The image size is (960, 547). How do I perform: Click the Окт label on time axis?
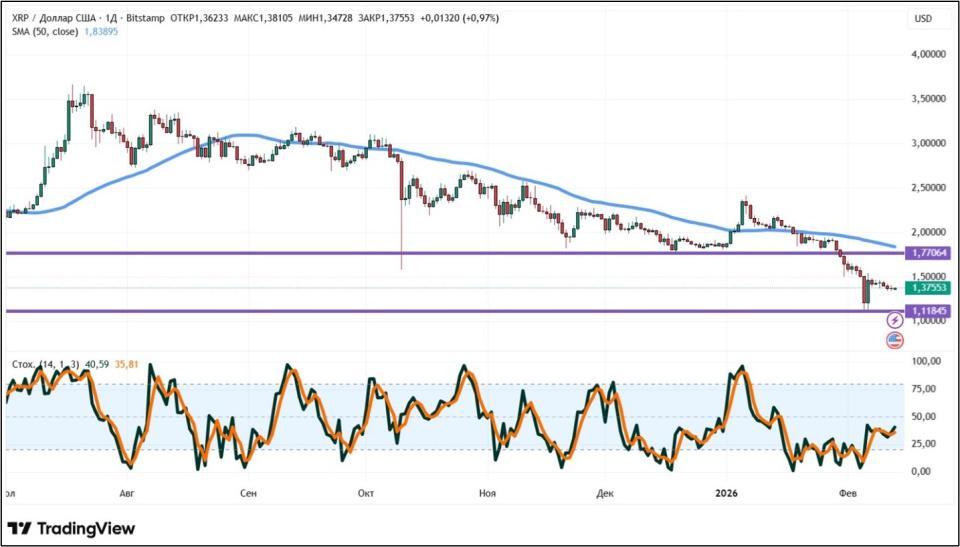365,493
